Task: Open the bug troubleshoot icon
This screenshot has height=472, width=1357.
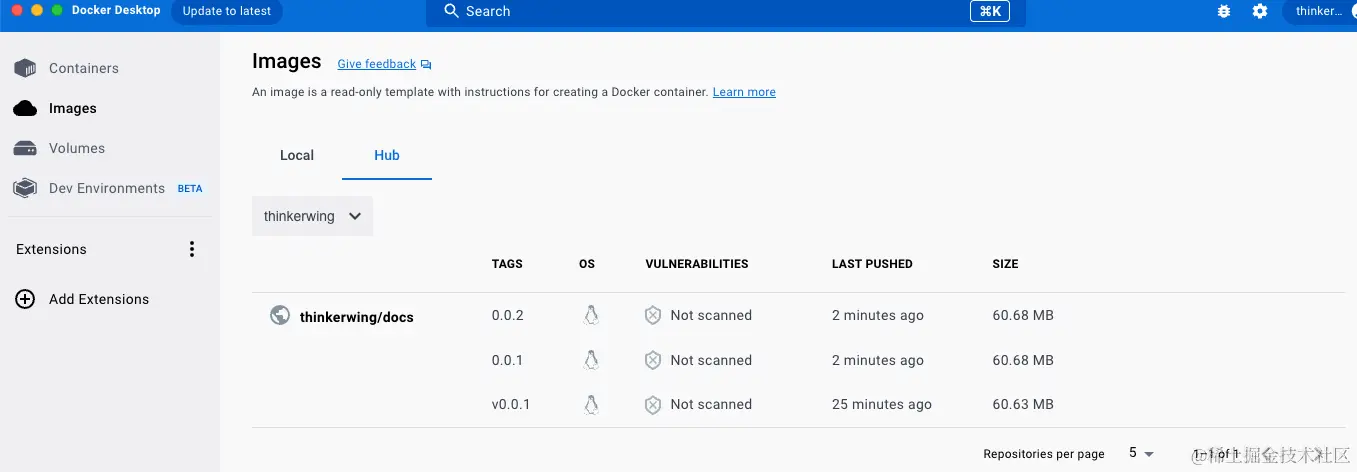Action: [1224, 11]
